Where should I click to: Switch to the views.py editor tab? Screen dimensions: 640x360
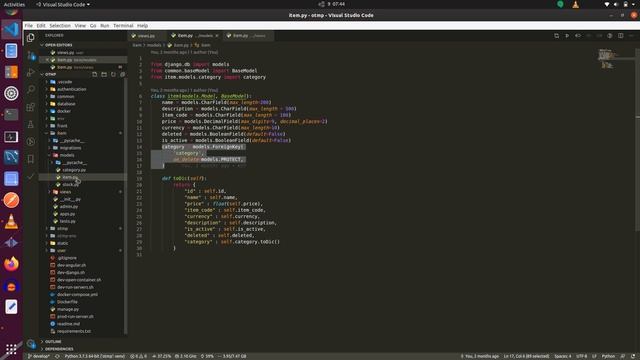point(146,36)
